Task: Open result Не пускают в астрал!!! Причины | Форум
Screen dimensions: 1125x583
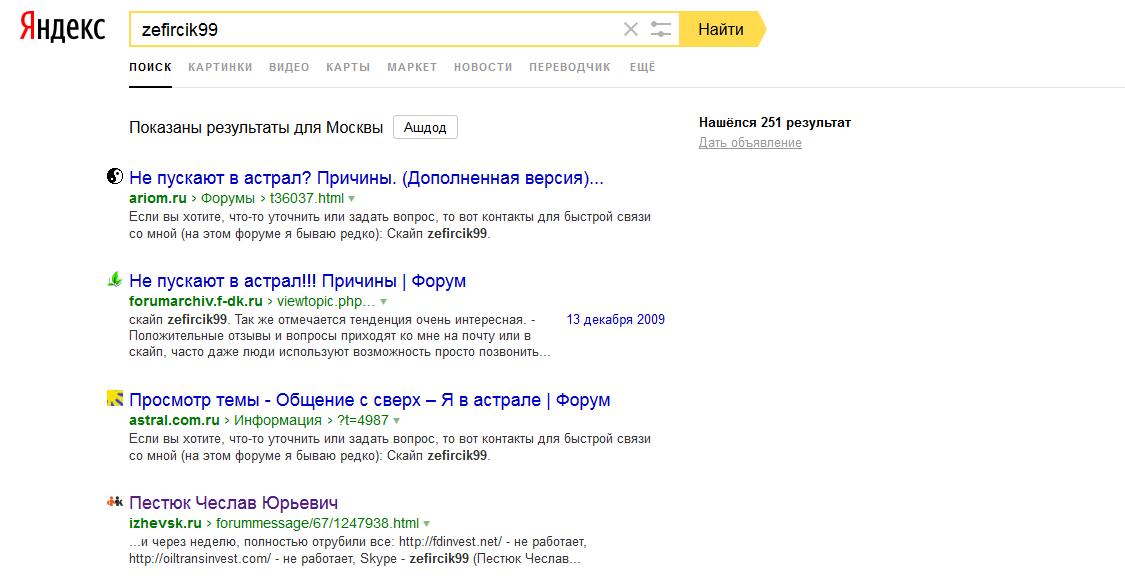Action: (298, 281)
